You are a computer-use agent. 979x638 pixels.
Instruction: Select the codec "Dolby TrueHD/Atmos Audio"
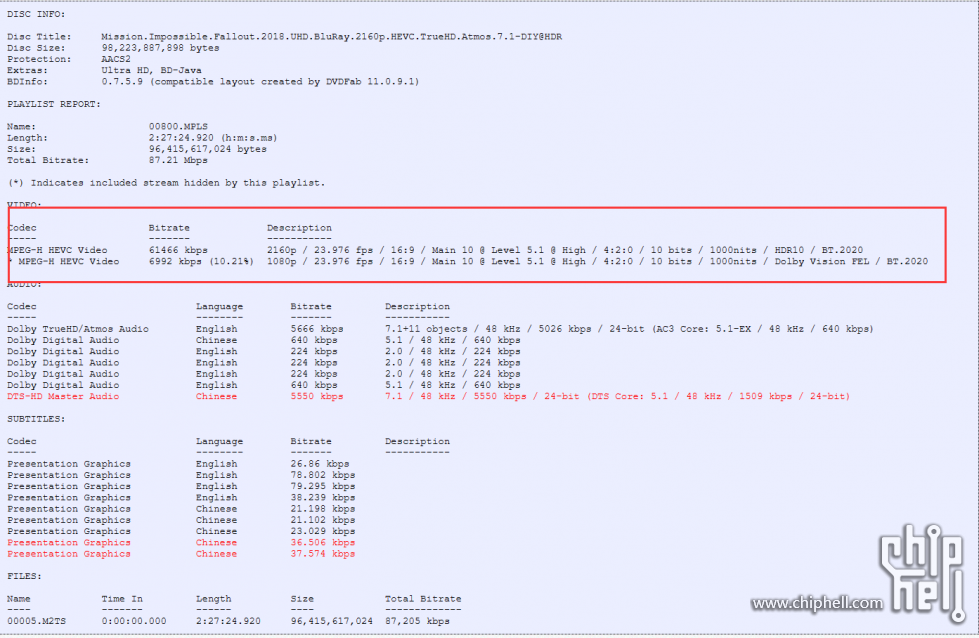coord(78,329)
